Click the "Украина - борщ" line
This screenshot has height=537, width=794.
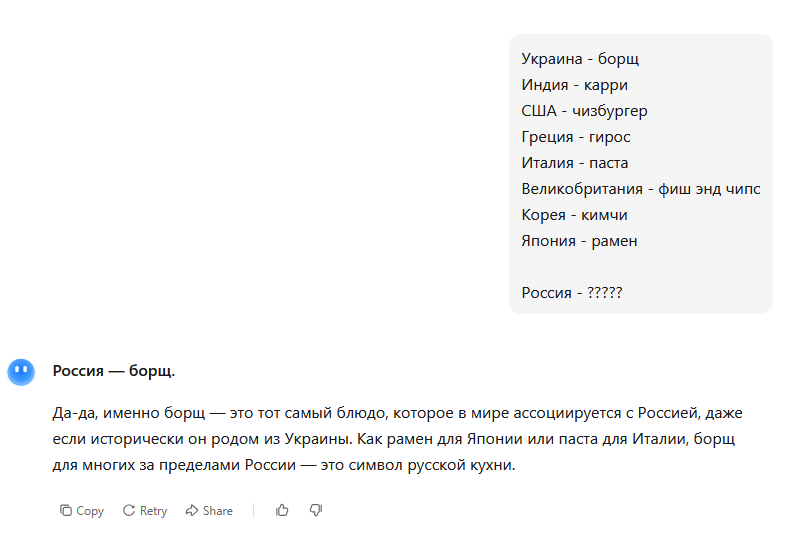click(x=580, y=59)
